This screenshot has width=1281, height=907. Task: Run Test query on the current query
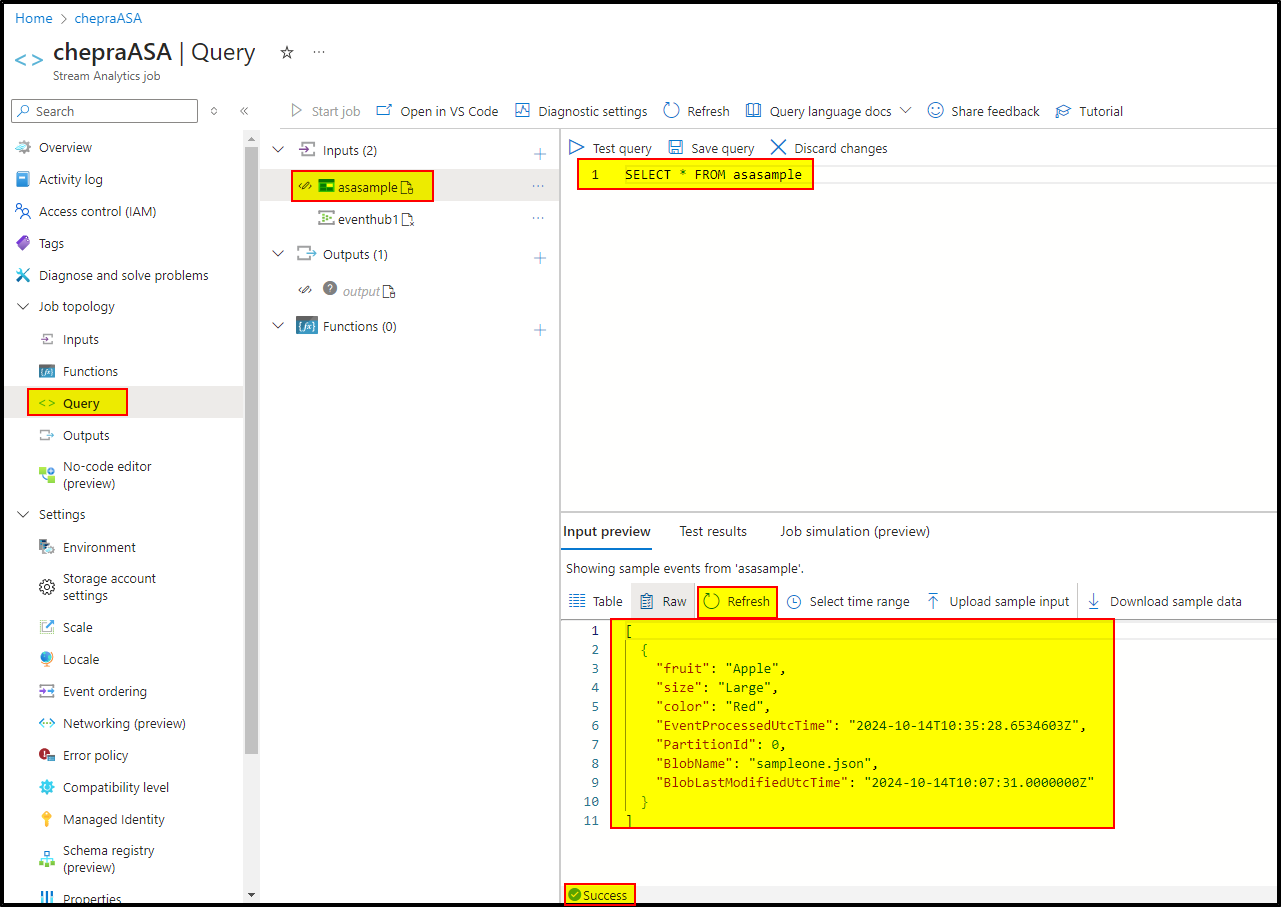point(611,147)
